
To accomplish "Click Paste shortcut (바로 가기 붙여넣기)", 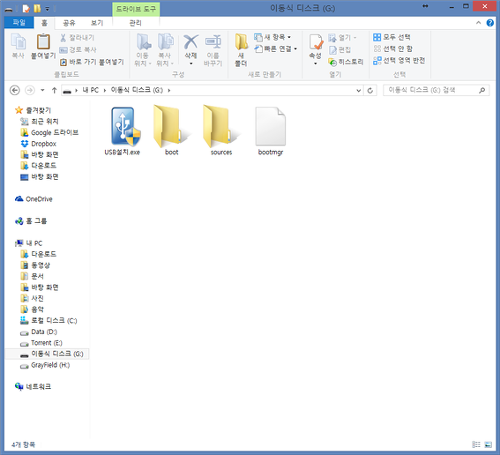I will coord(92,62).
